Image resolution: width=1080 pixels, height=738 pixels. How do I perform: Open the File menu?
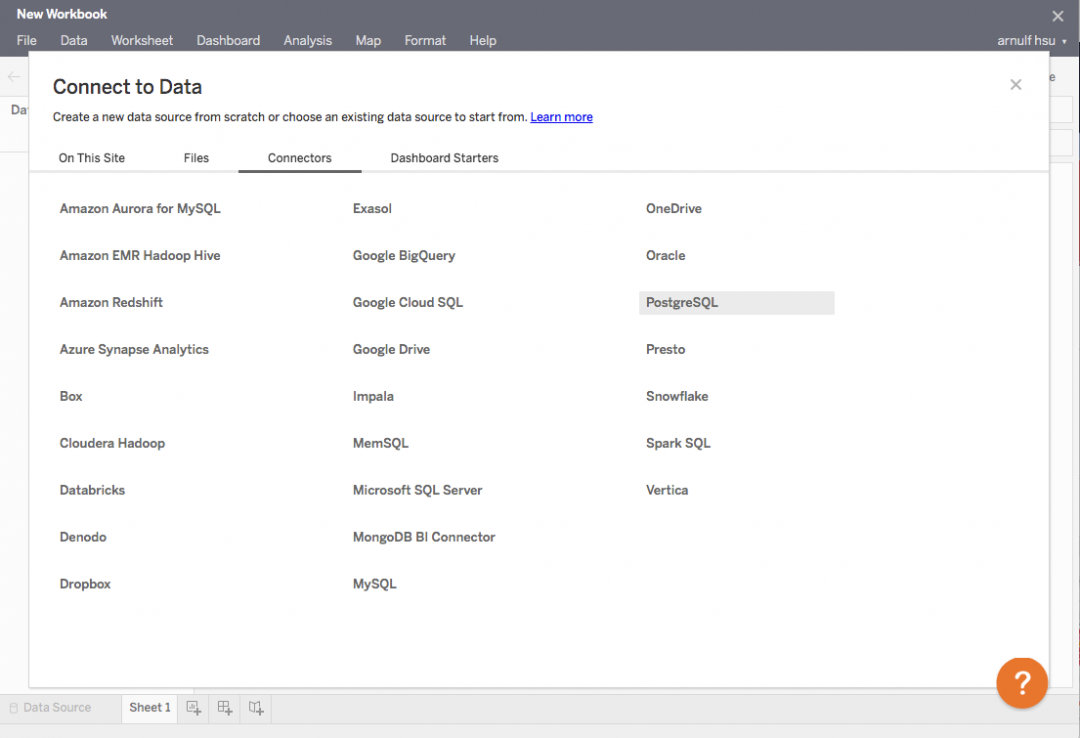pos(26,40)
